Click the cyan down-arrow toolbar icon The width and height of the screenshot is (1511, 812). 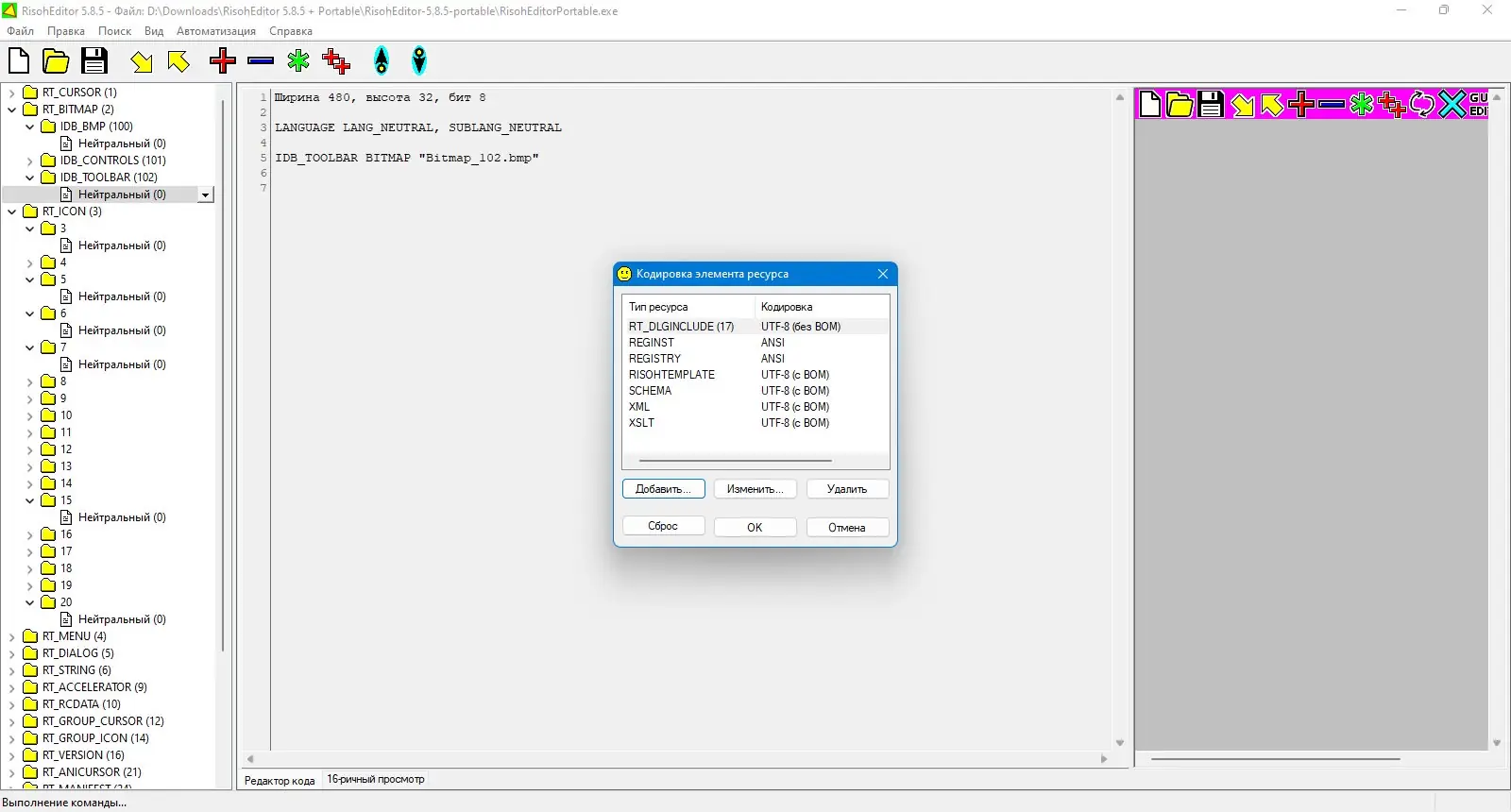[x=419, y=61]
